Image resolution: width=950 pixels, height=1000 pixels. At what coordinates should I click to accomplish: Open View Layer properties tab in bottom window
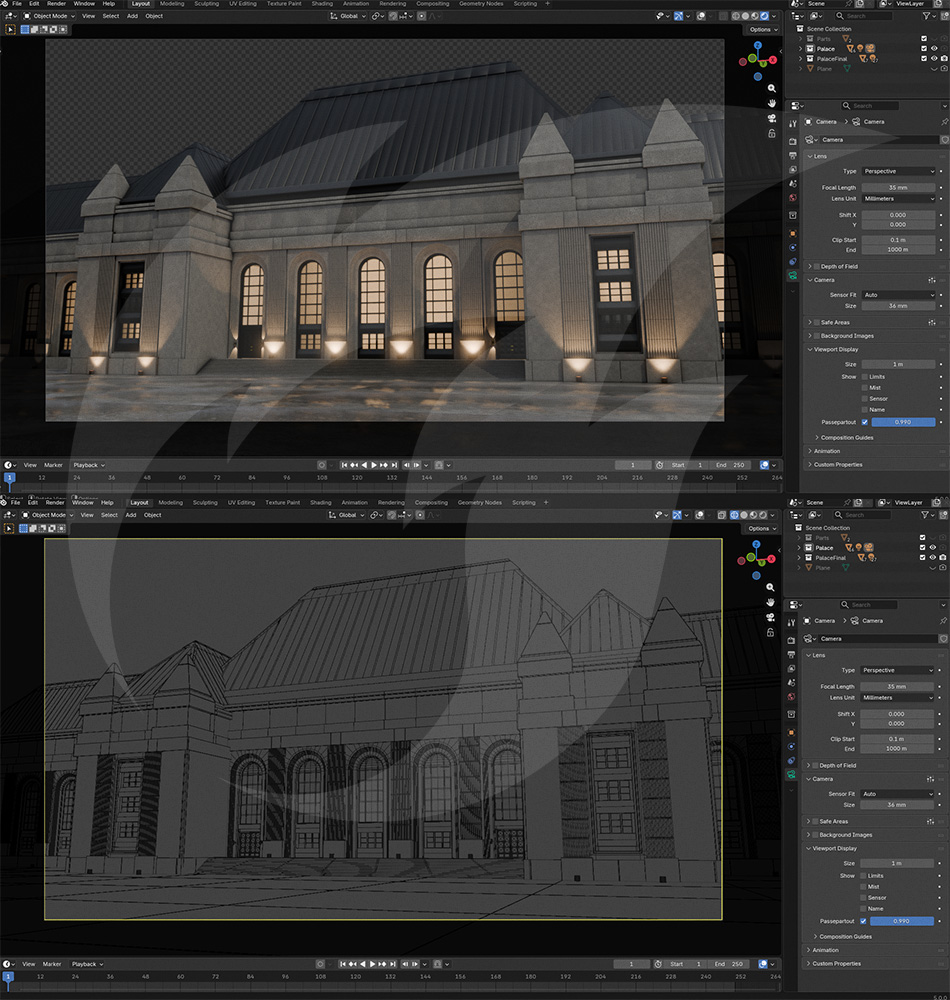pyautogui.click(x=791, y=668)
